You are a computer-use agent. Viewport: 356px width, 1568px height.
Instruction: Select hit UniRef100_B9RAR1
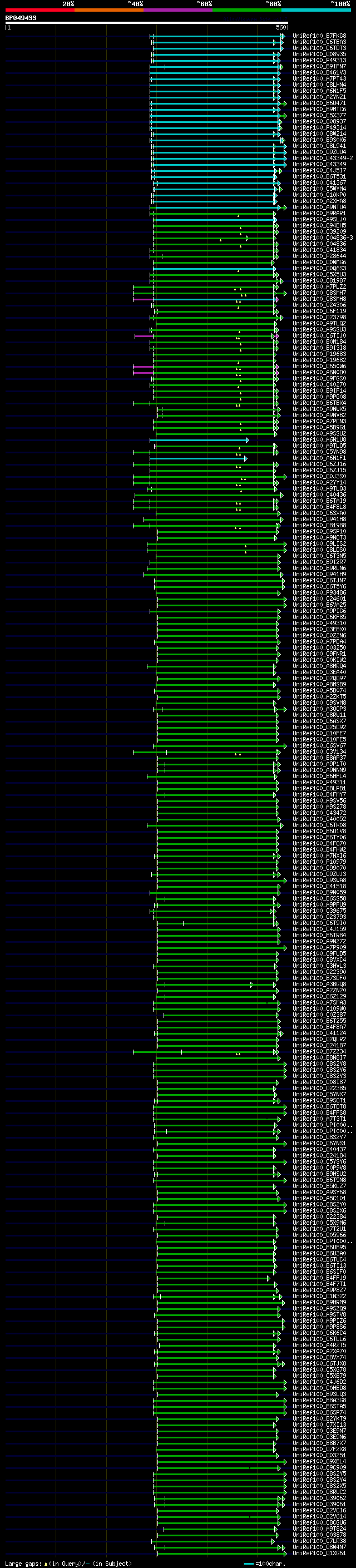click(319, 214)
